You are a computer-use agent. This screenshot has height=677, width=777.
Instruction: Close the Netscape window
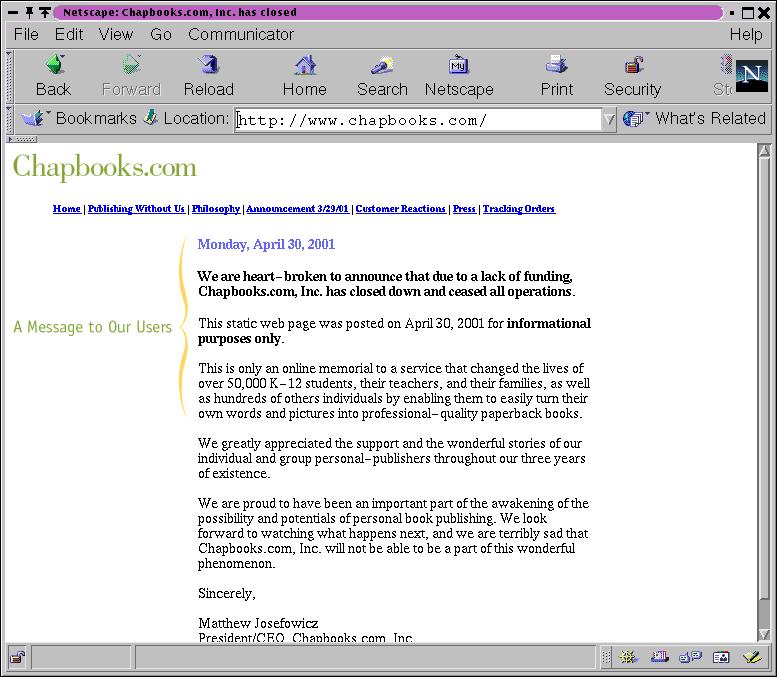click(764, 12)
